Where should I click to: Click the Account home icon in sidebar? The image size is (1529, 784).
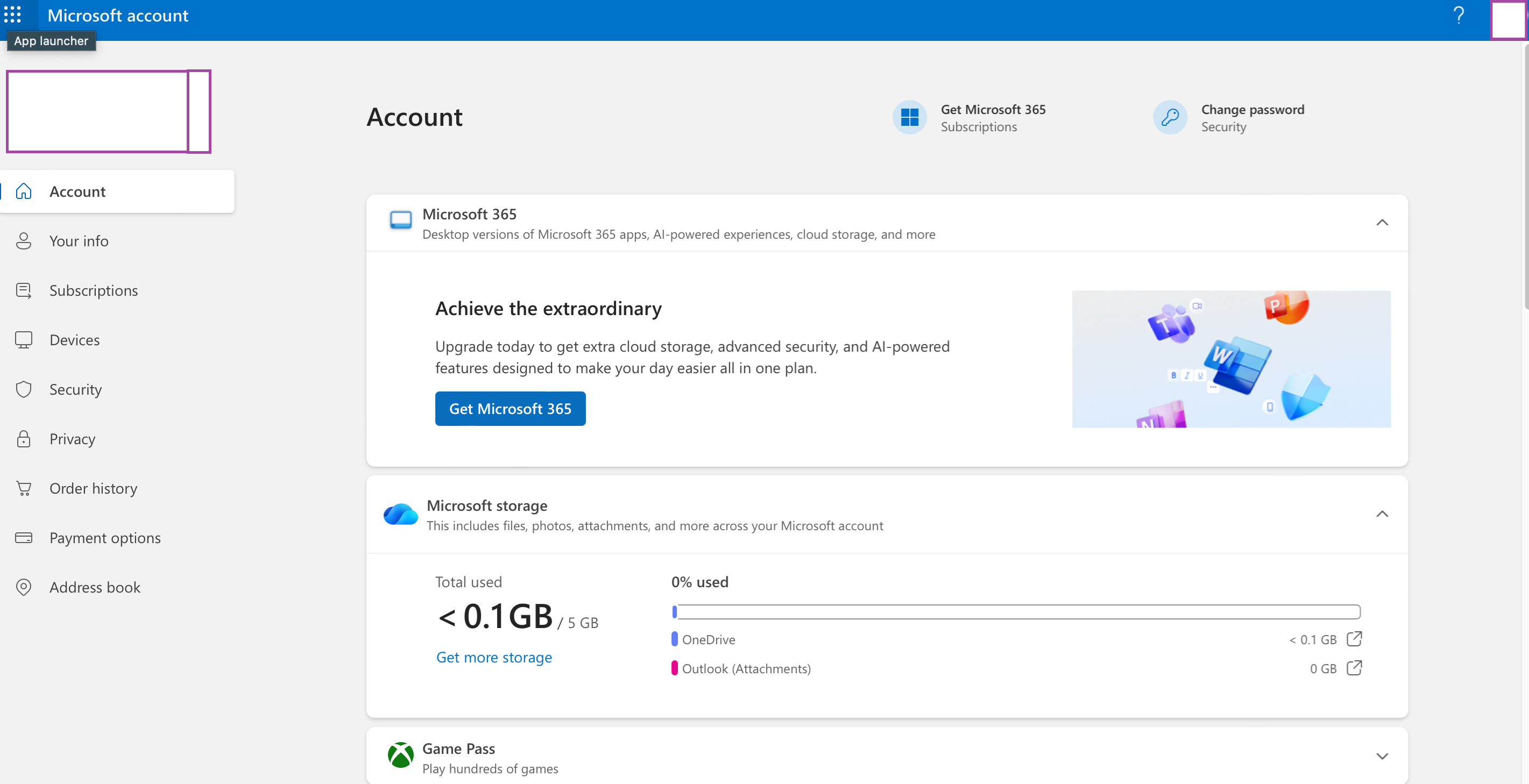[24, 191]
